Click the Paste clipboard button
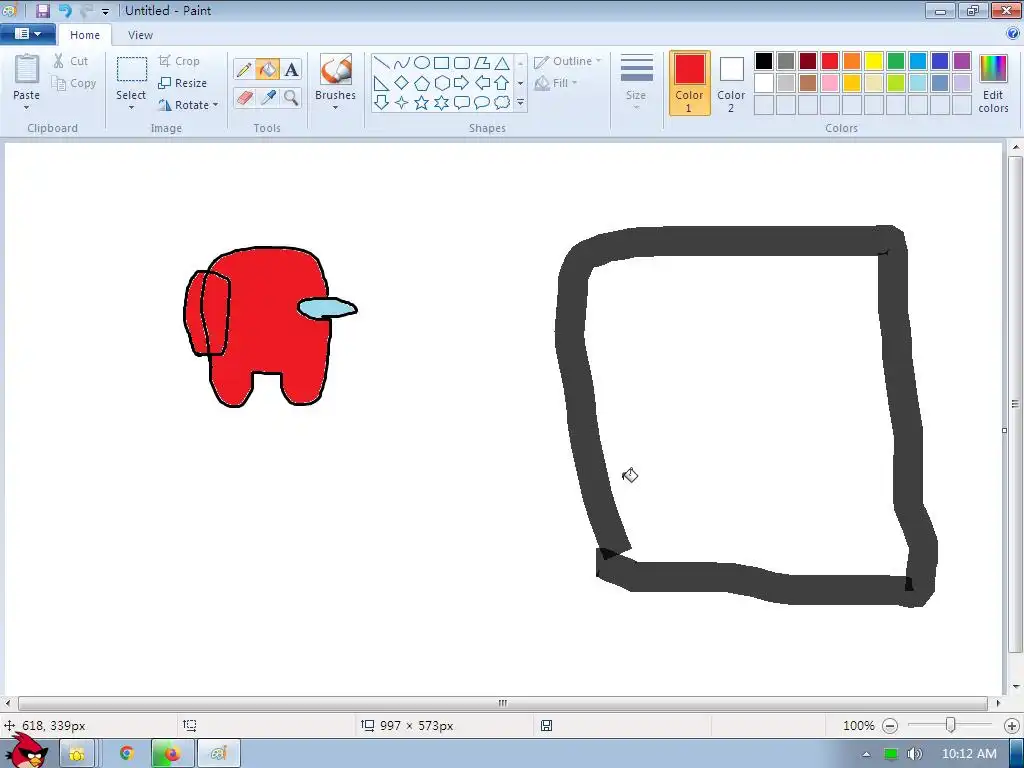 27,71
